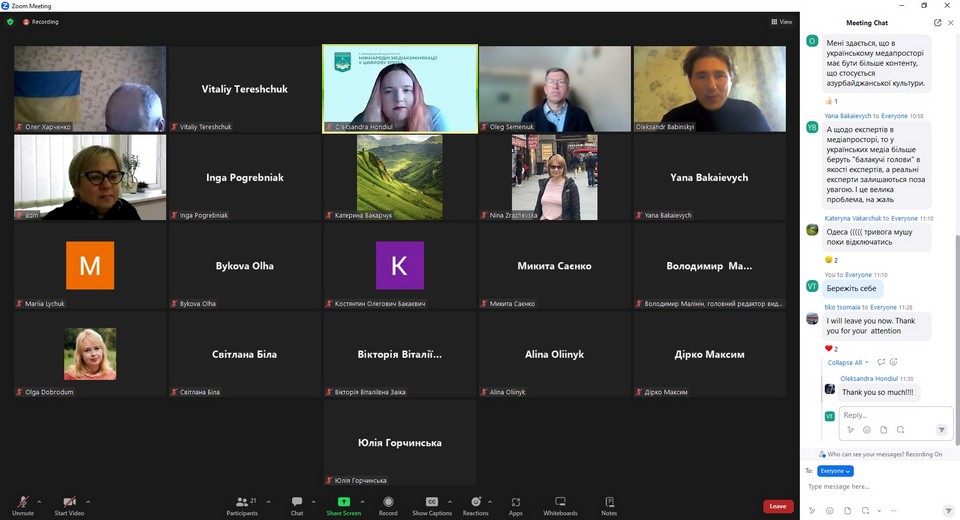960x520 pixels.
Task: Collapse All replies in chat thread
Action: click(844, 362)
